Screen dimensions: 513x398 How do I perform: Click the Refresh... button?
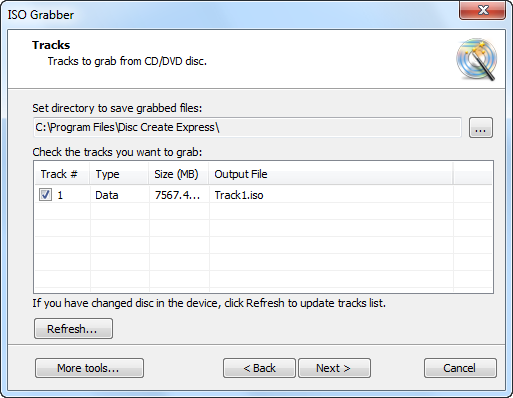(73, 329)
